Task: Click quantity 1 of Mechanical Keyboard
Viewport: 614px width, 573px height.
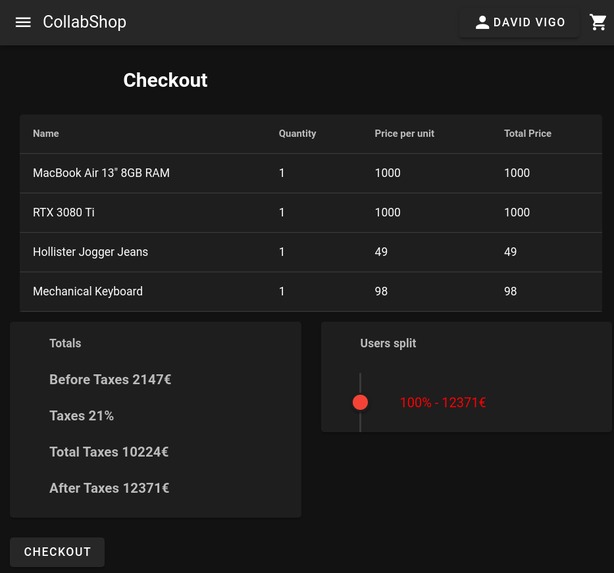Action: [282, 291]
